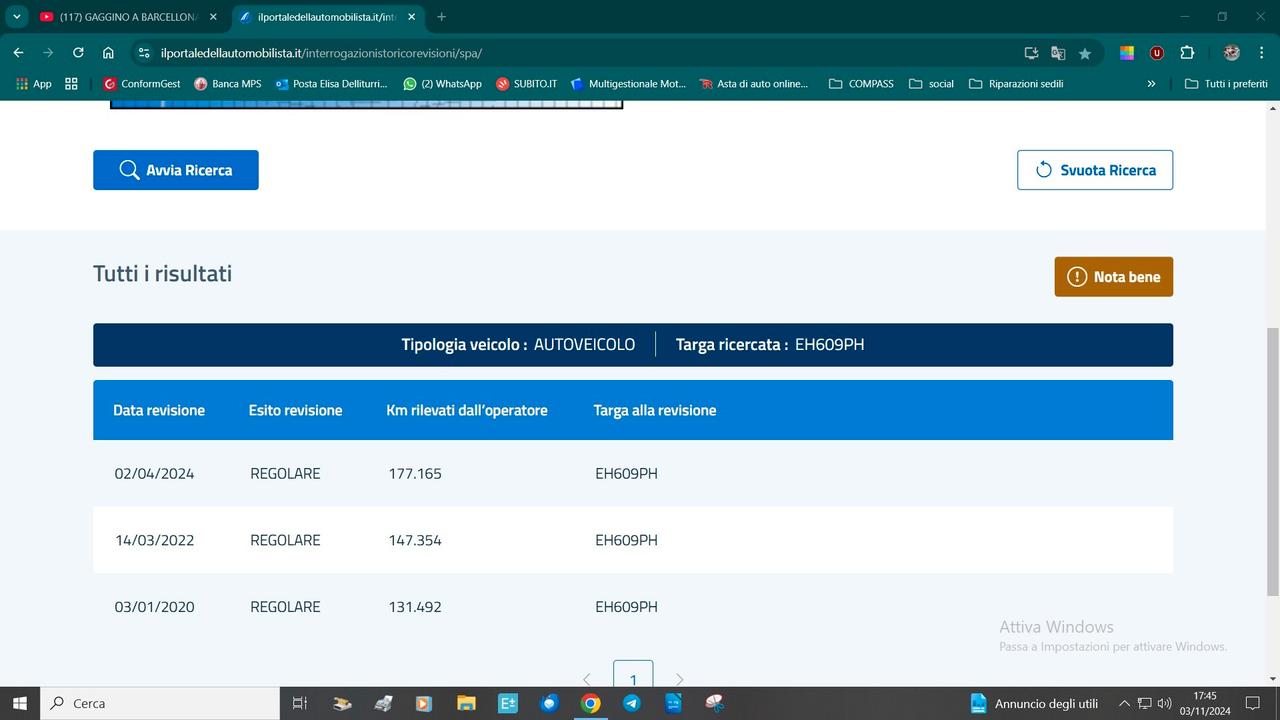Go back to the previous page
Image resolution: width=1280 pixels, height=720 pixels.
18,53
